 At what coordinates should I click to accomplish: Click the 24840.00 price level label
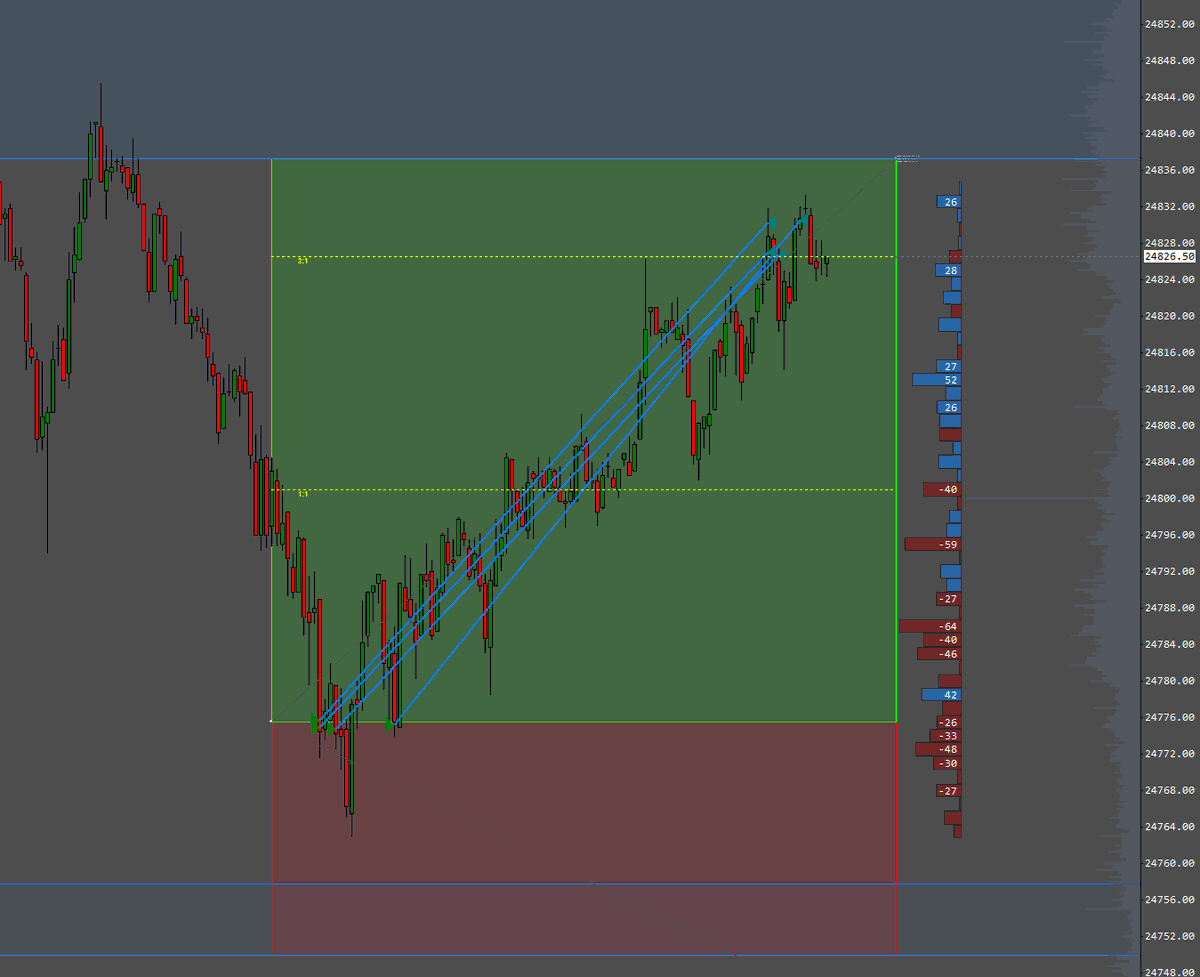tap(1171, 134)
